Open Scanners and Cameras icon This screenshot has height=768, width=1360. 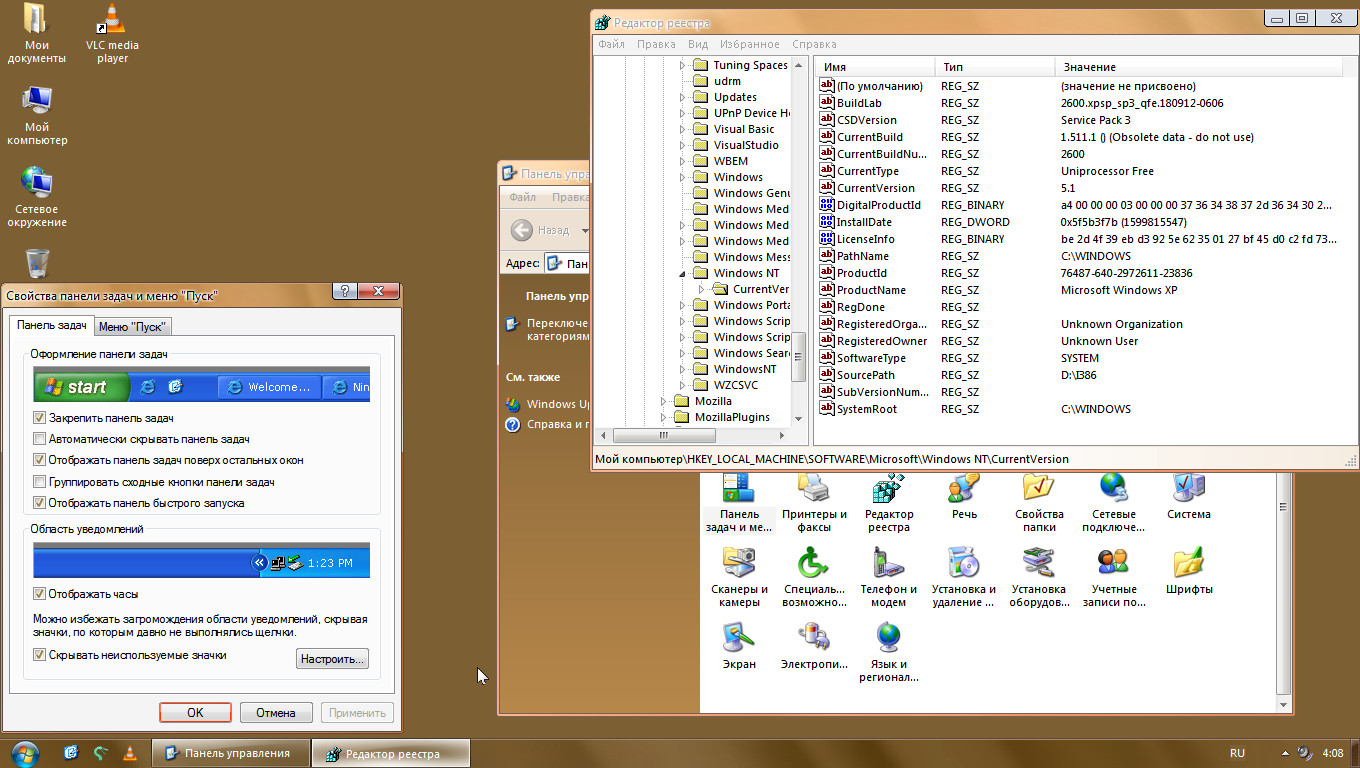pos(739,577)
